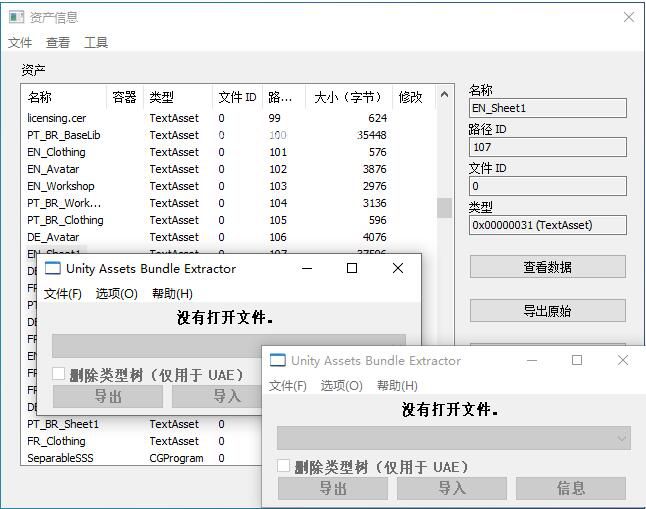Click the front Unity Assets Bundle Extractor title icon
The width and height of the screenshot is (646, 509).
click(x=277, y=360)
